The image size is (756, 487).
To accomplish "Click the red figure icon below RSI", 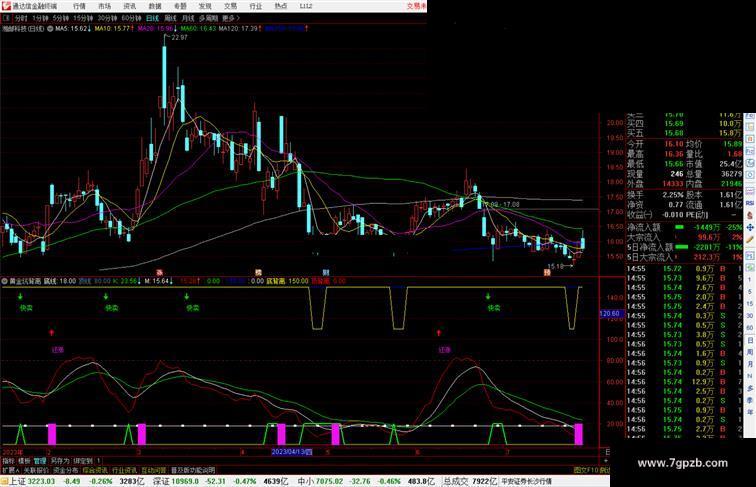I will [750, 215].
